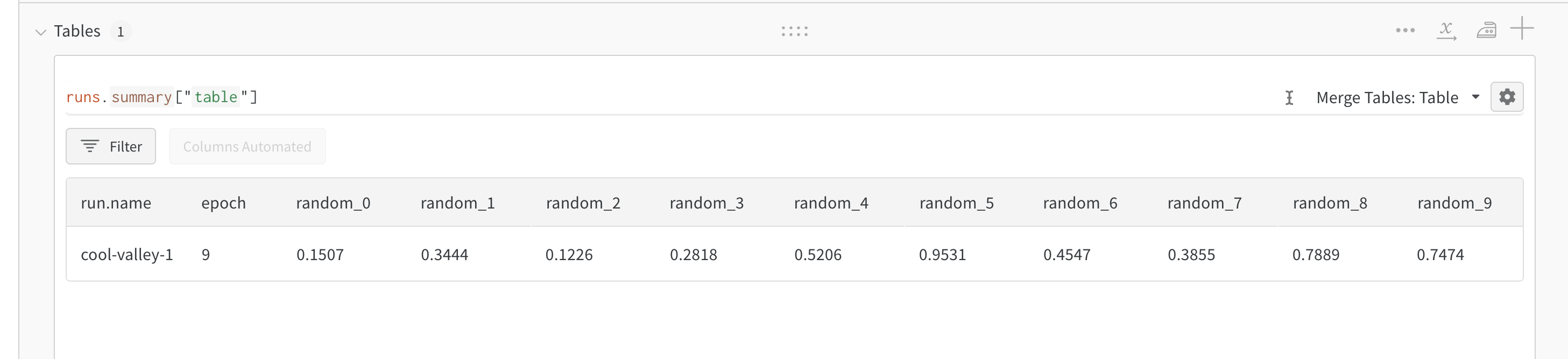Click the Filter button
The height and width of the screenshot is (359, 1568).
point(111,146)
